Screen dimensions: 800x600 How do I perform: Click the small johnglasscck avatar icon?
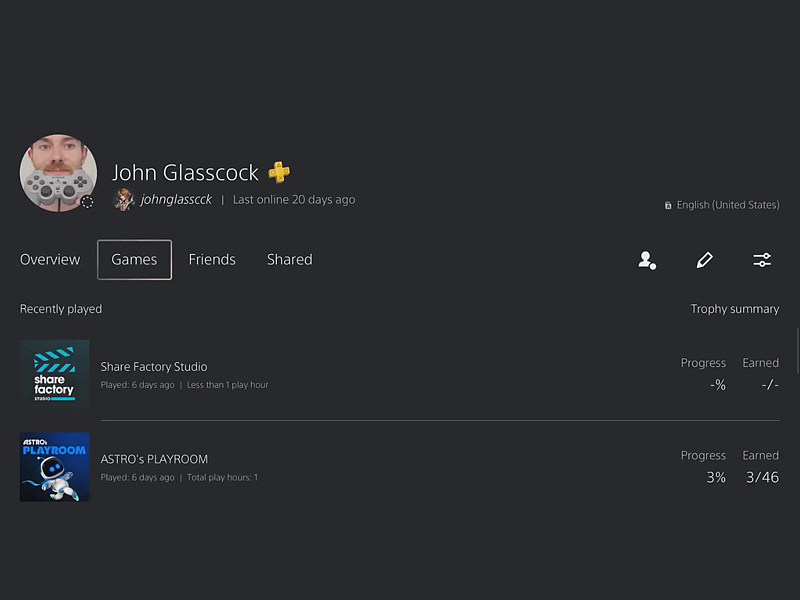point(123,199)
